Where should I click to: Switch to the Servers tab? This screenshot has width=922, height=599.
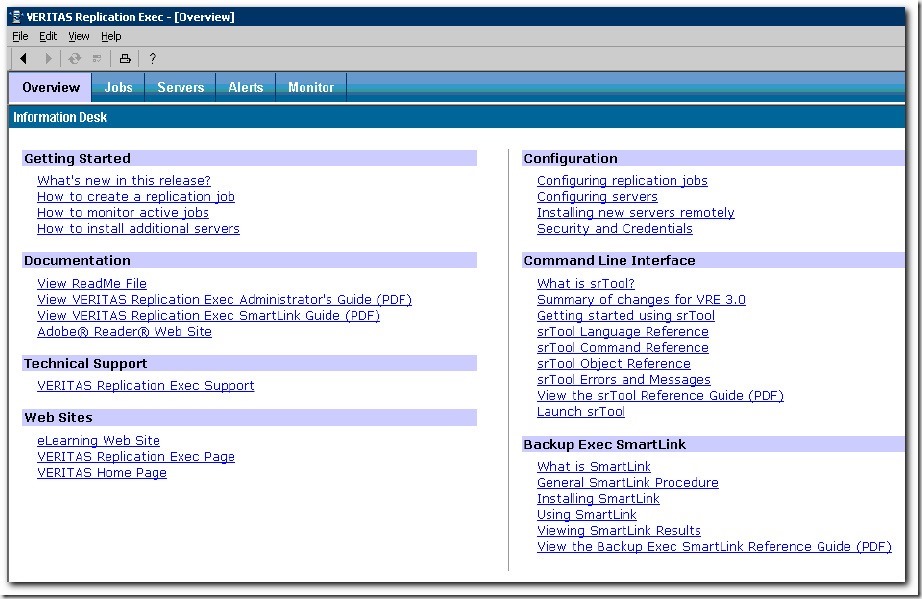pos(181,88)
